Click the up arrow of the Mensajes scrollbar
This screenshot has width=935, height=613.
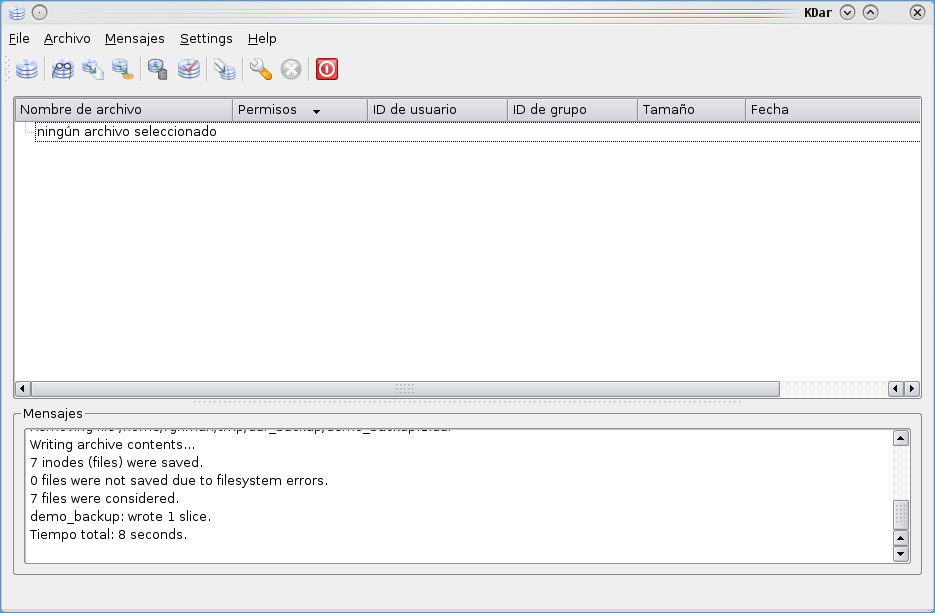pos(900,438)
